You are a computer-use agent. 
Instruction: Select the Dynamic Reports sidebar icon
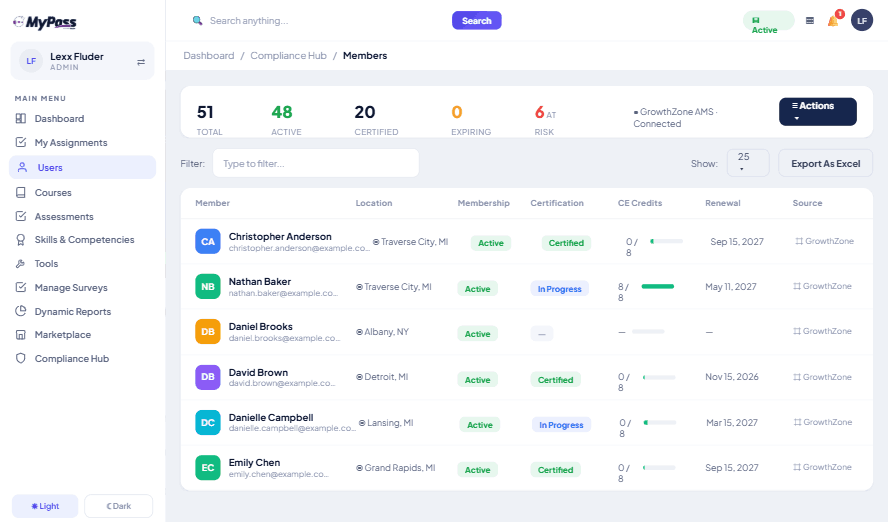pos(21,311)
